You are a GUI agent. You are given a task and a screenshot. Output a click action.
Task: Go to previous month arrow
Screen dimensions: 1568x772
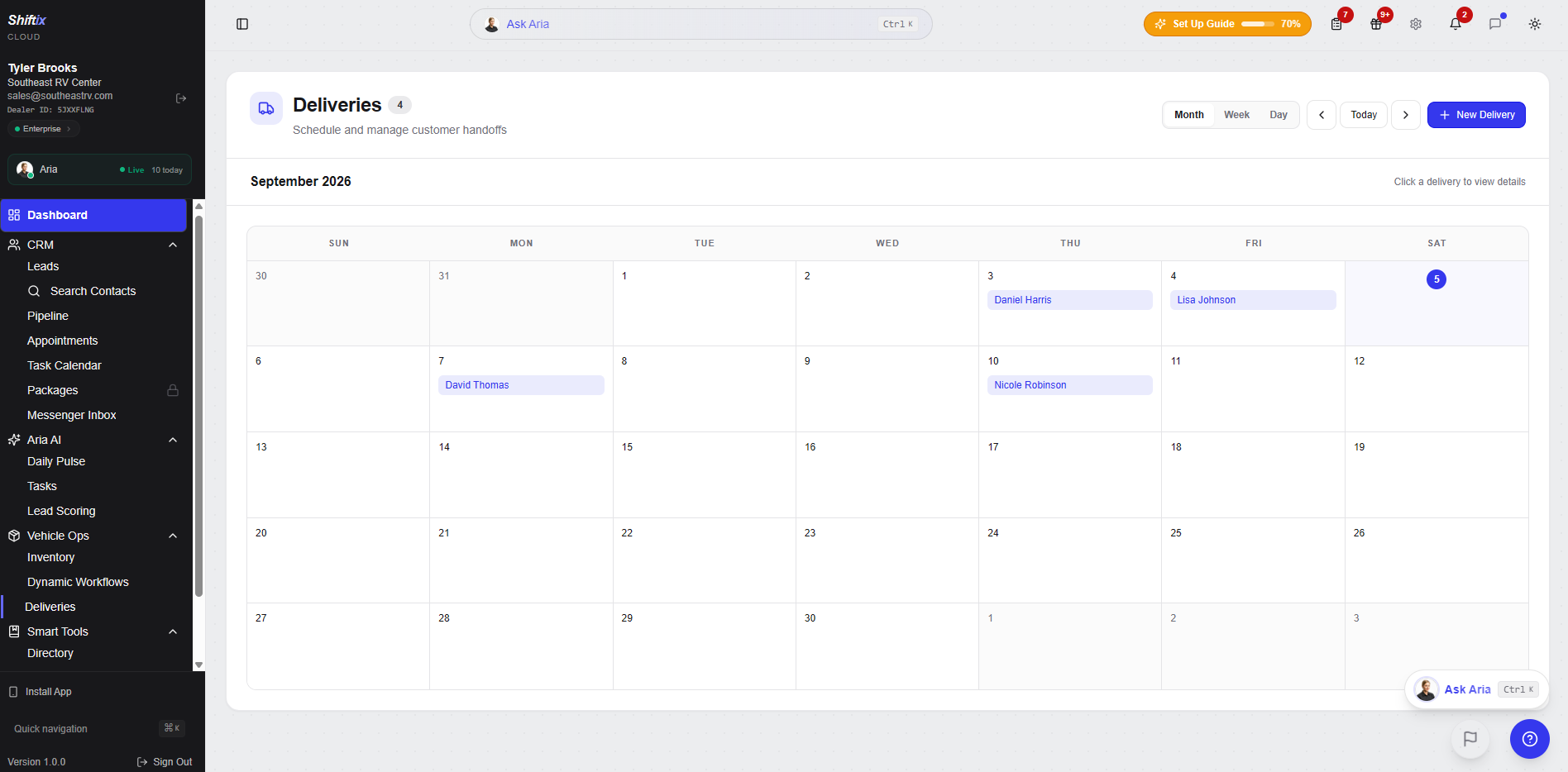[1322, 115]
